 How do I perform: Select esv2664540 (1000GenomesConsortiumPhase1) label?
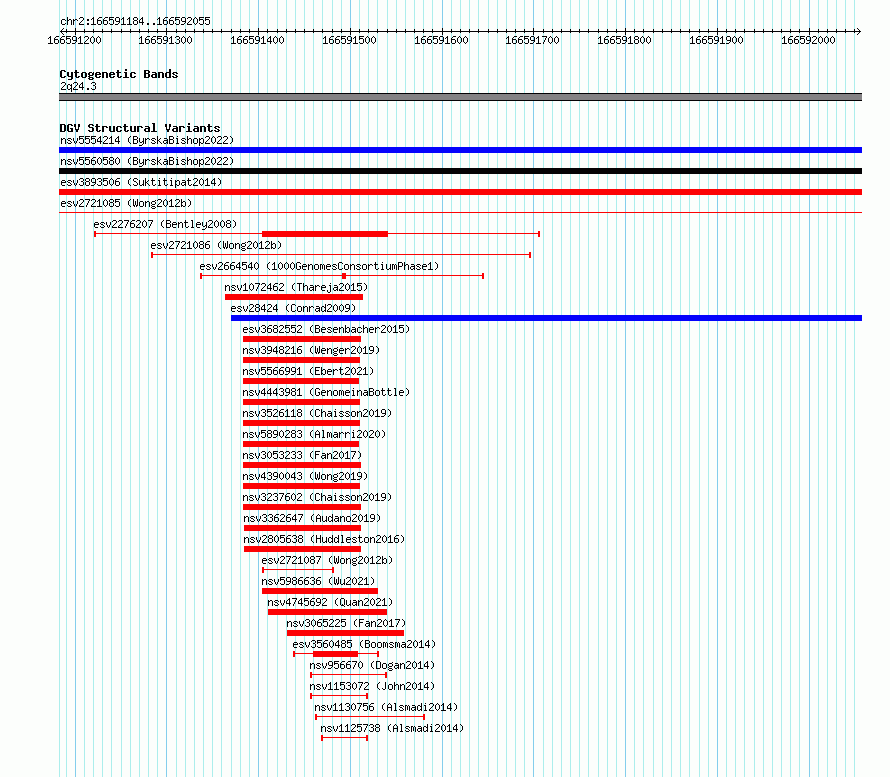pyautogui.click(x=319, y=266)
